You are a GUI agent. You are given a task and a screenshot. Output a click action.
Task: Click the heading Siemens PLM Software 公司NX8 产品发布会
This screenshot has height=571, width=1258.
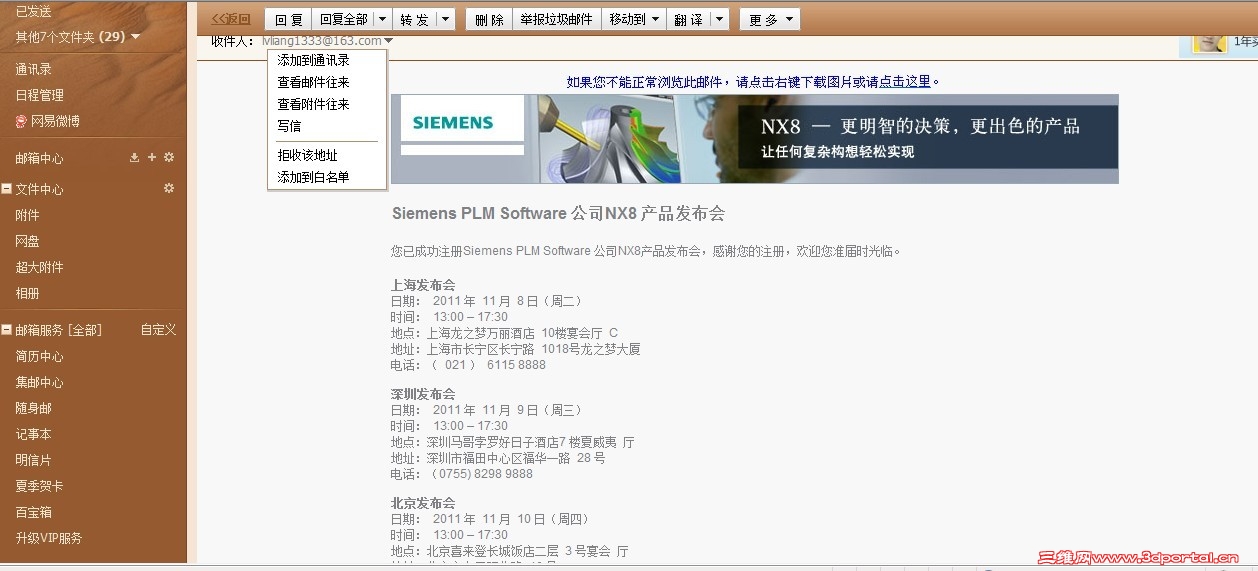tap(558, 214)
